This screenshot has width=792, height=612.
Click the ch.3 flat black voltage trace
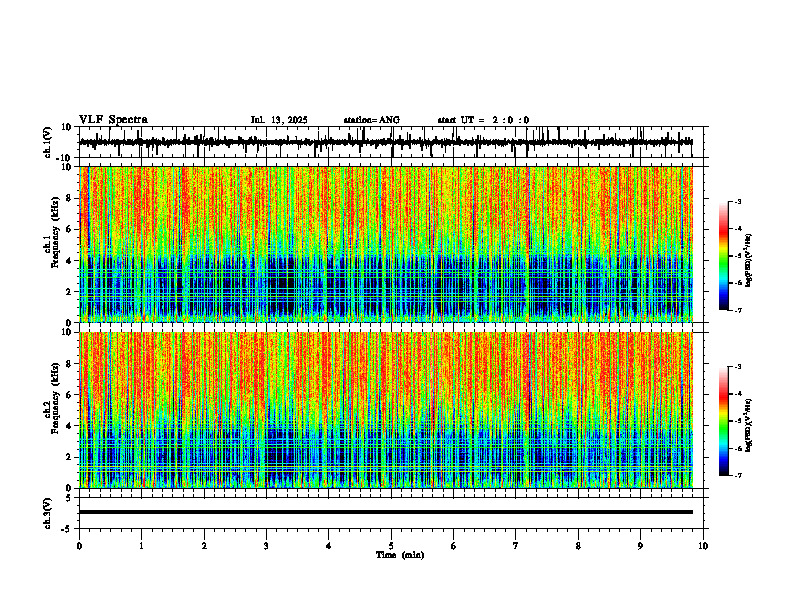tap(385, 512)
